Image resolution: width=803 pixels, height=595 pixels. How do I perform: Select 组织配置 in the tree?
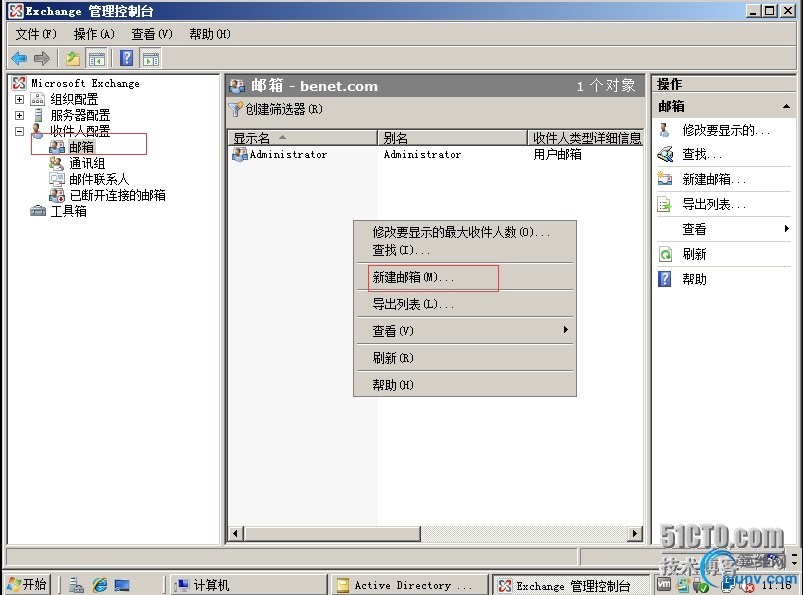tap(74, 99)
